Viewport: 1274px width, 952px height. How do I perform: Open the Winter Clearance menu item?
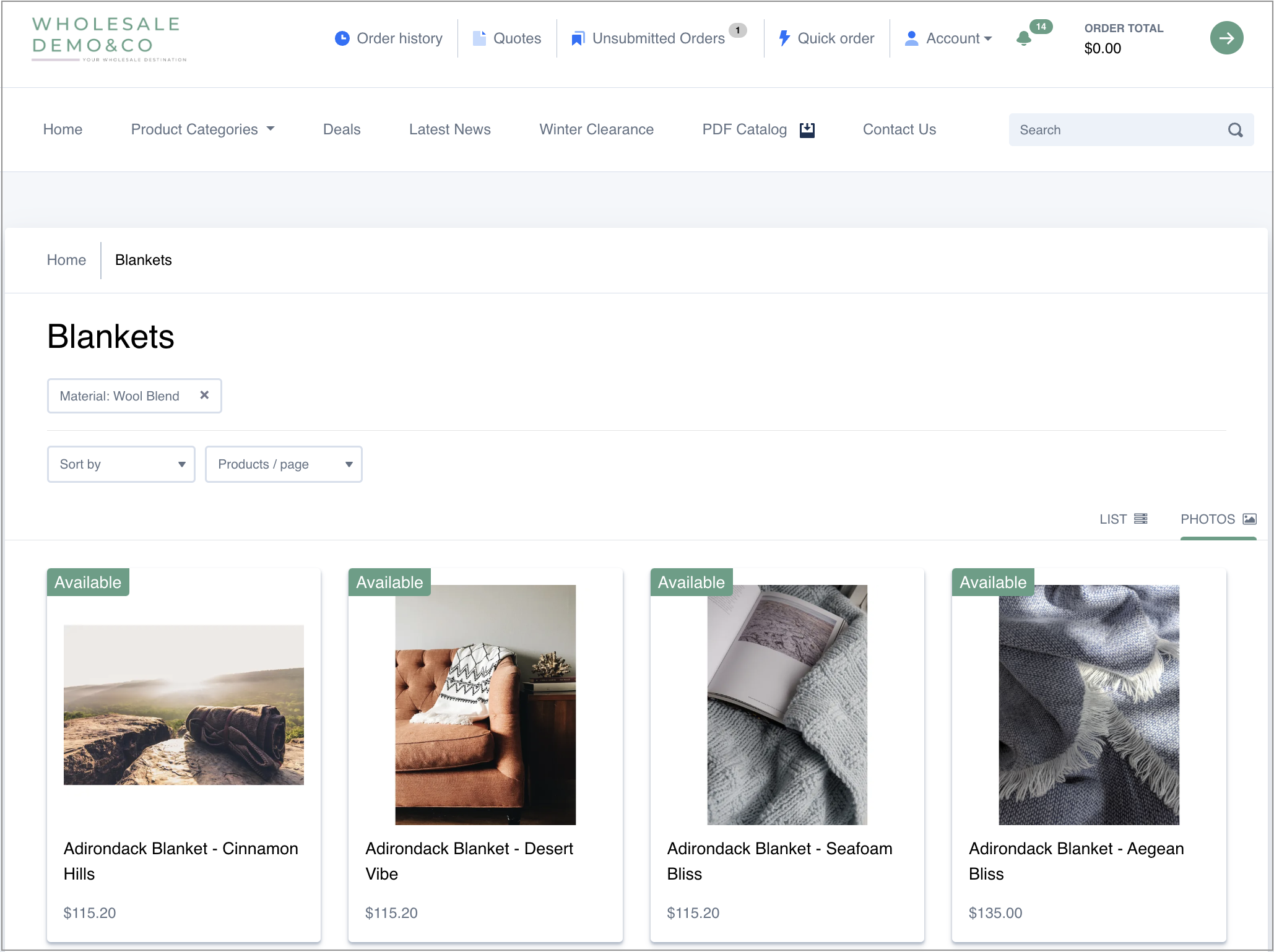(596, 129)
